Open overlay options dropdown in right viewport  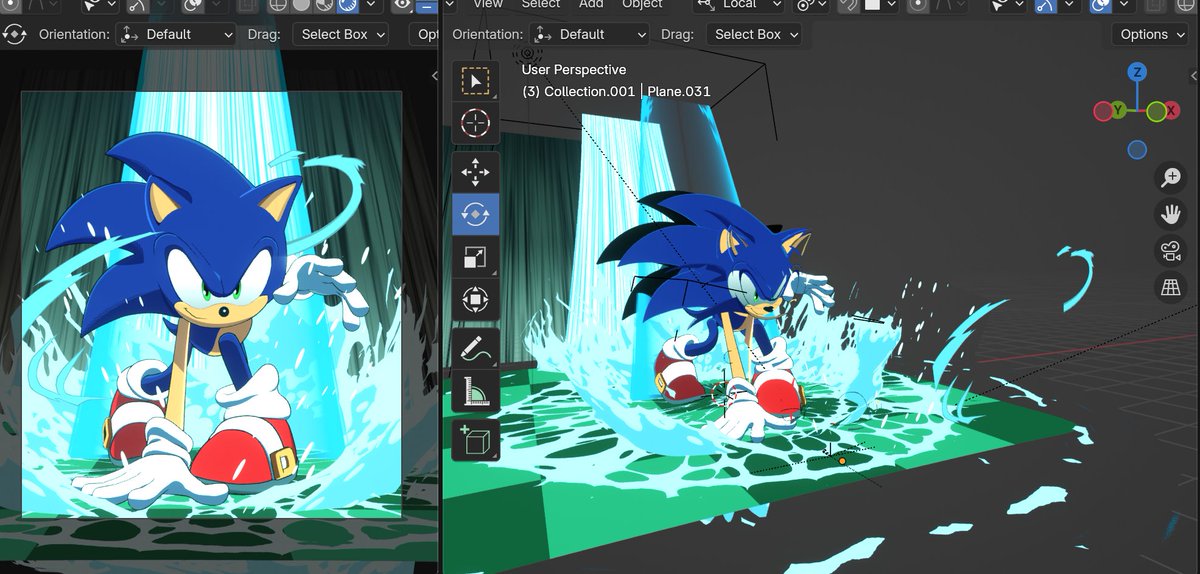(x=1122, y=4)
